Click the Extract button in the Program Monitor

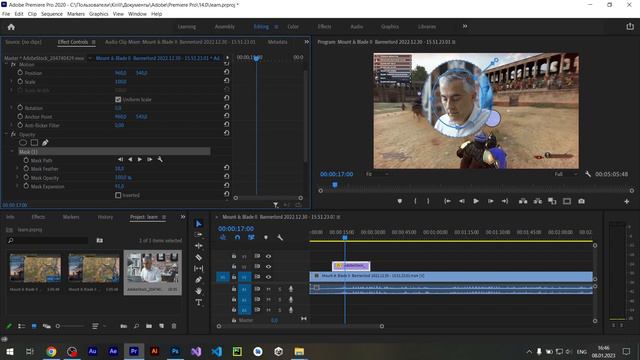click(x=538, y=201)
